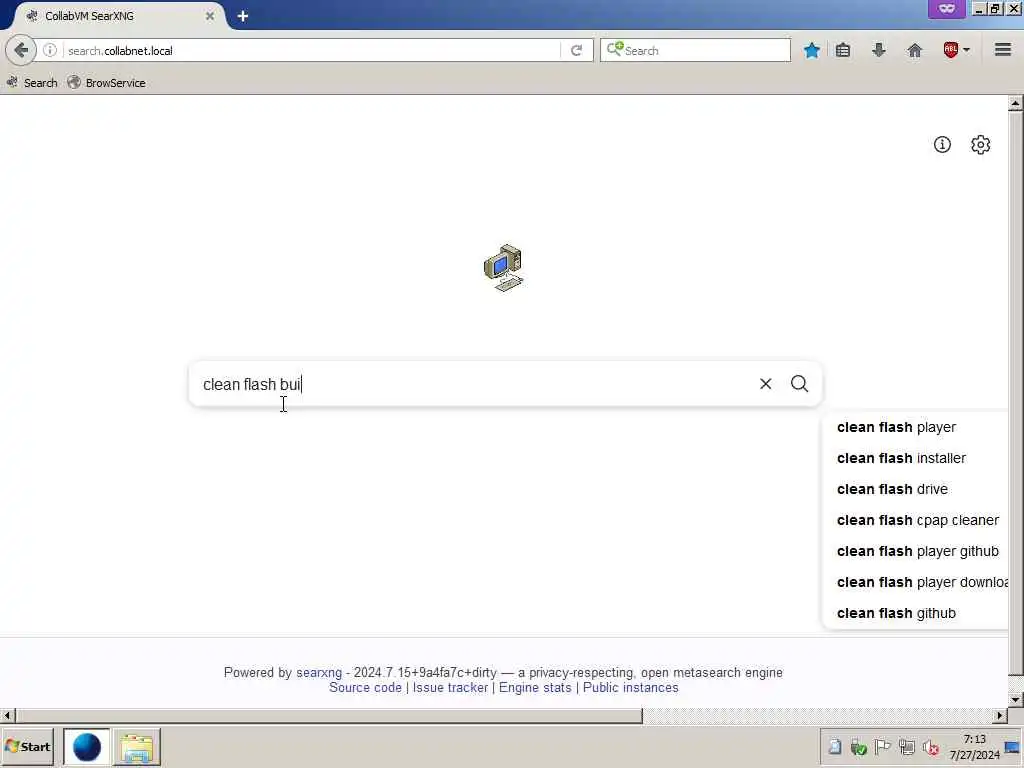Click the address bar showing search.collabnet.local

tap(311, 50)
